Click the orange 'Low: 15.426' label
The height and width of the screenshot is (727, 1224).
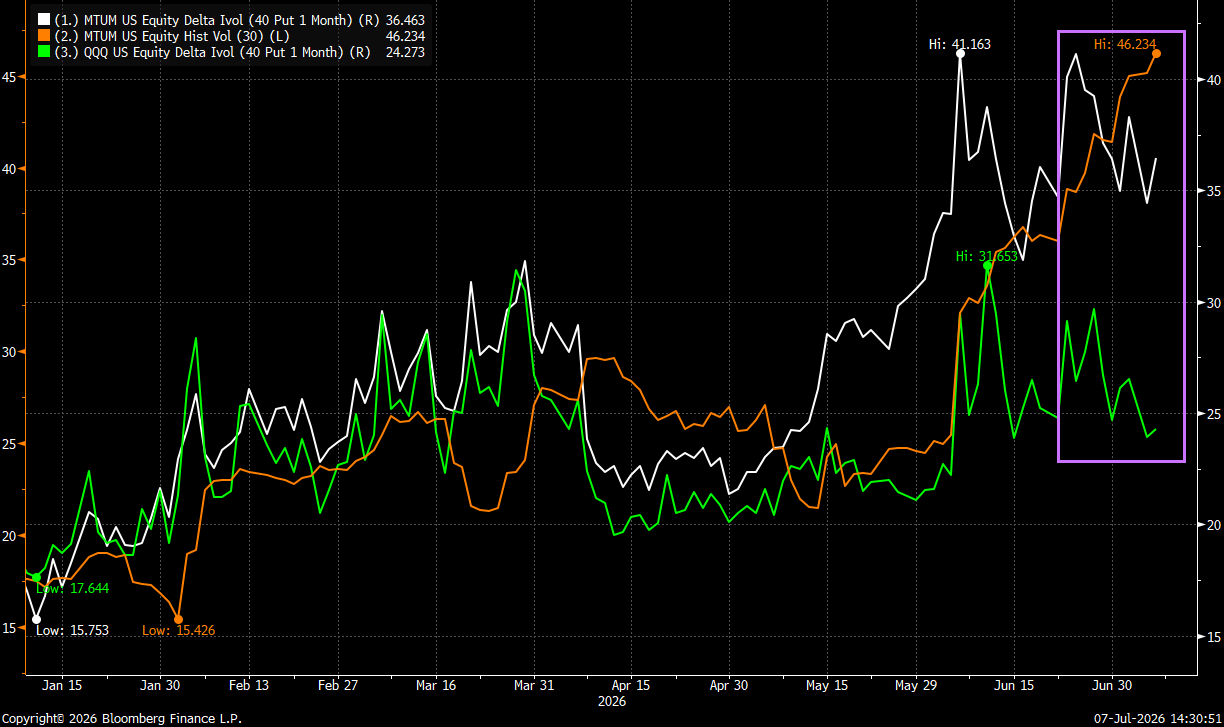pos(178,630)
